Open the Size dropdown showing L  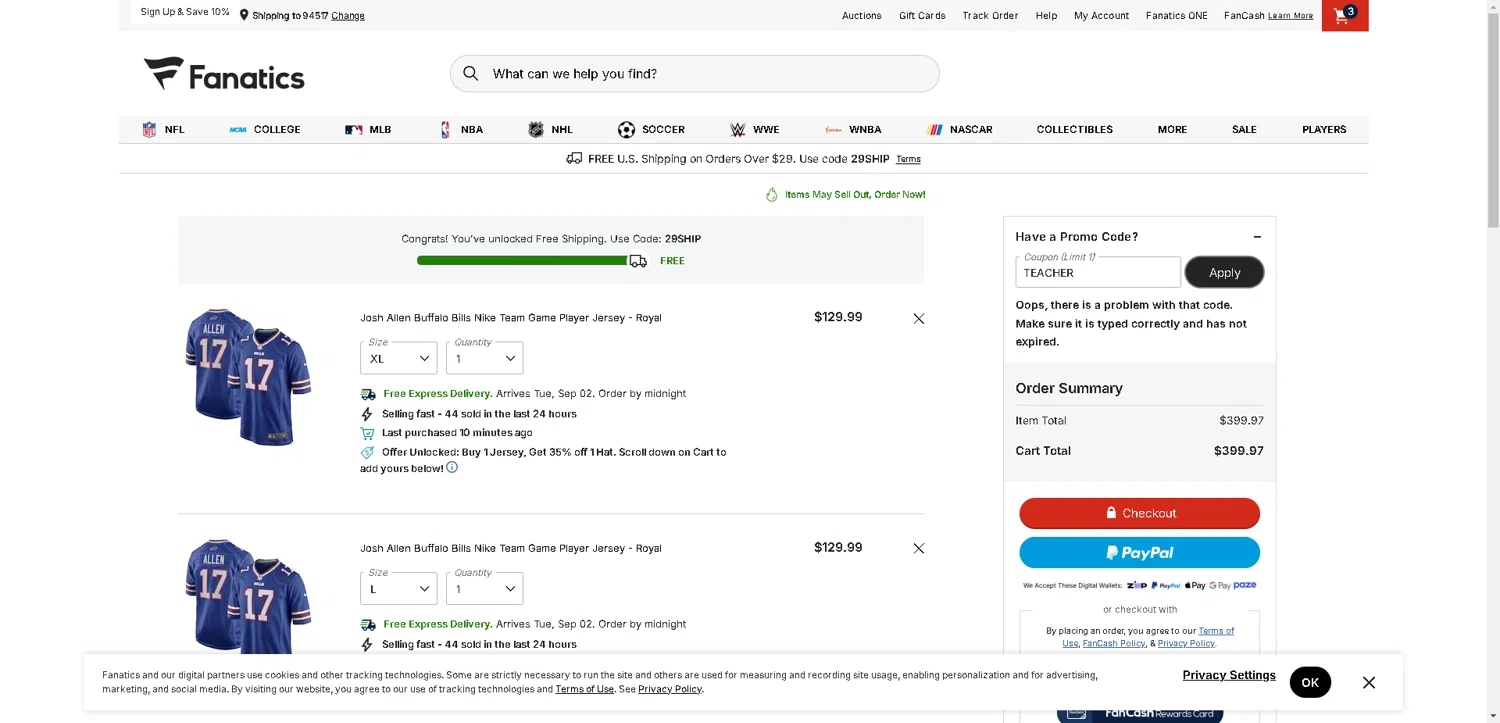[x=398, y=588]
